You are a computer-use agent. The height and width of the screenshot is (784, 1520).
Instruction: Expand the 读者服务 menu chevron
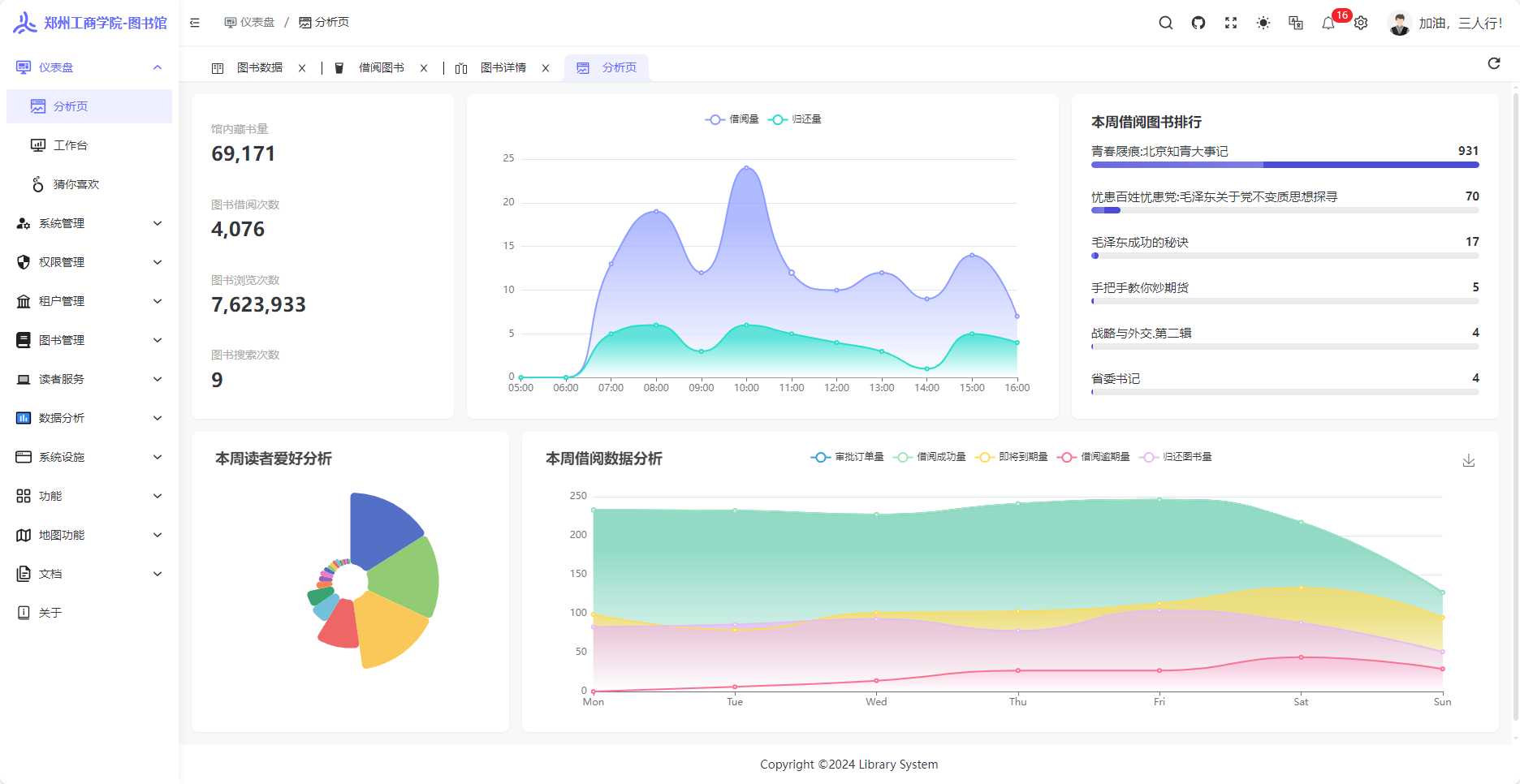pyautogui.click(x=158, y=379)
